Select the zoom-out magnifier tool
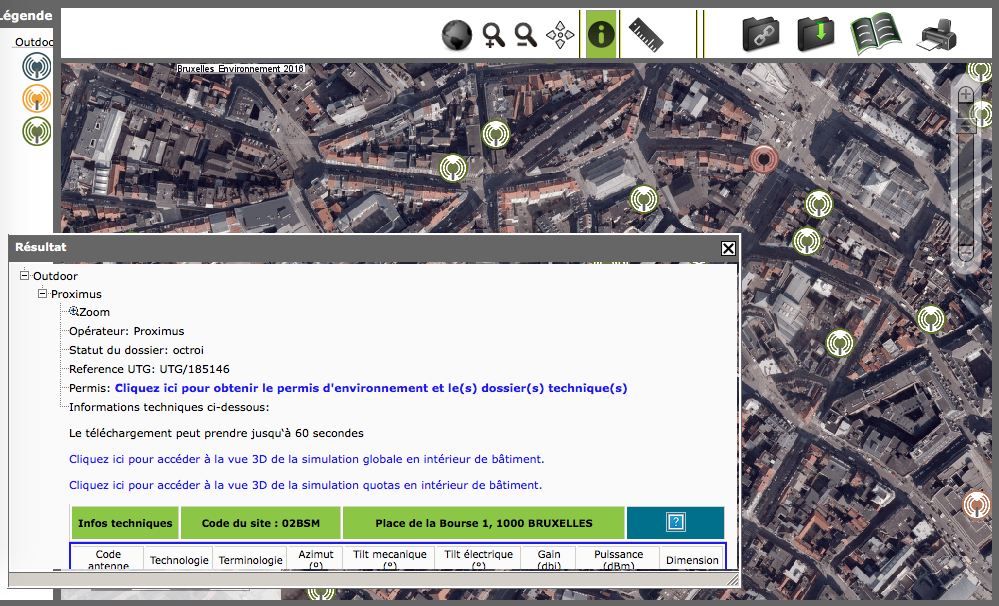This screenshot has height=606, width=999. (x=526, y=35)
